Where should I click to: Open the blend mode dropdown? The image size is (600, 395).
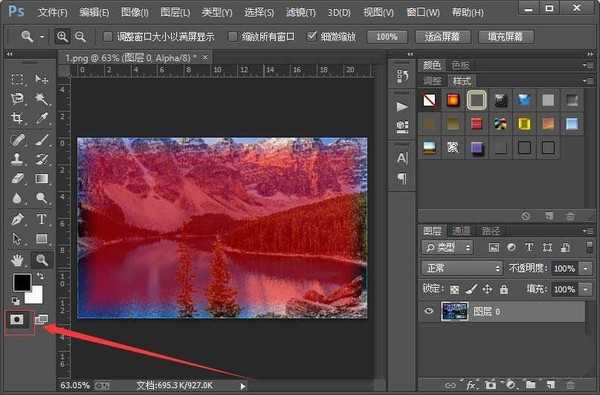click(x=461, y=268)
